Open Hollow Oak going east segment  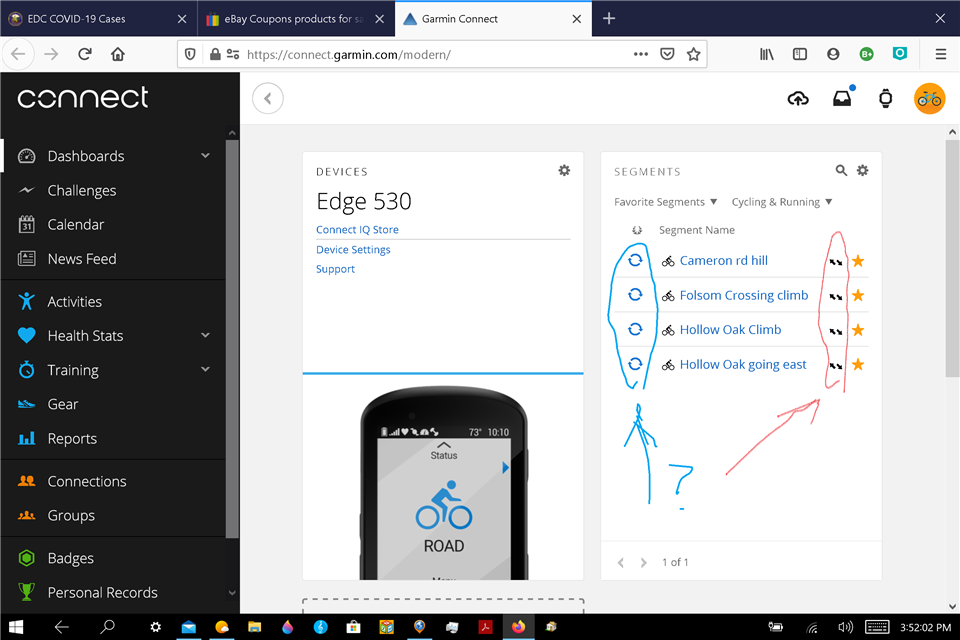743,364
